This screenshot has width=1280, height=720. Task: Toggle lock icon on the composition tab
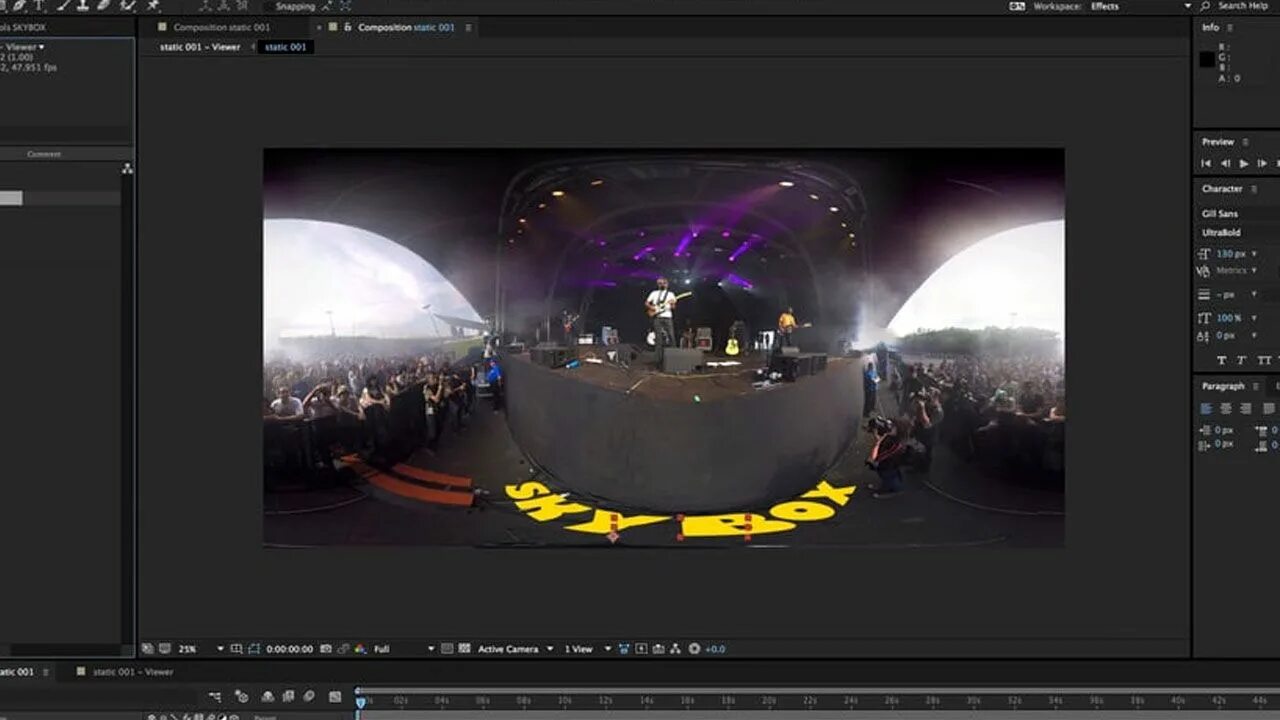click(348, 27)
